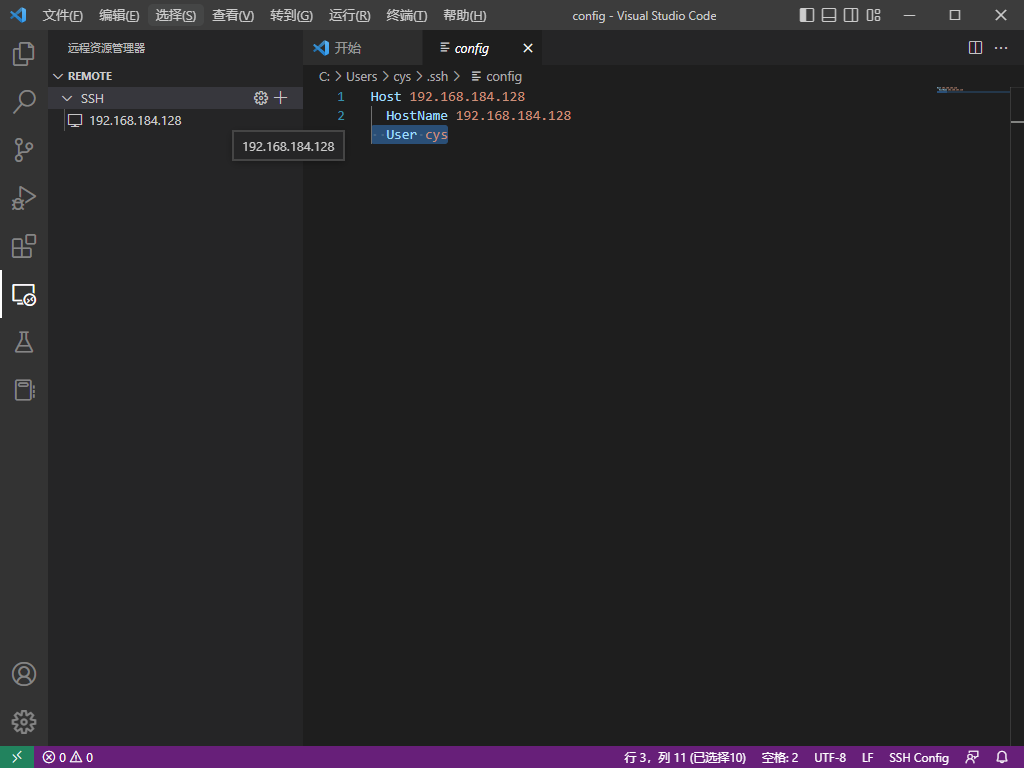Image resolution: width=1024 pixels, height=768 pixels.
Task: Click the SSH configure gear icon
Action: click(x=261, y=98)
